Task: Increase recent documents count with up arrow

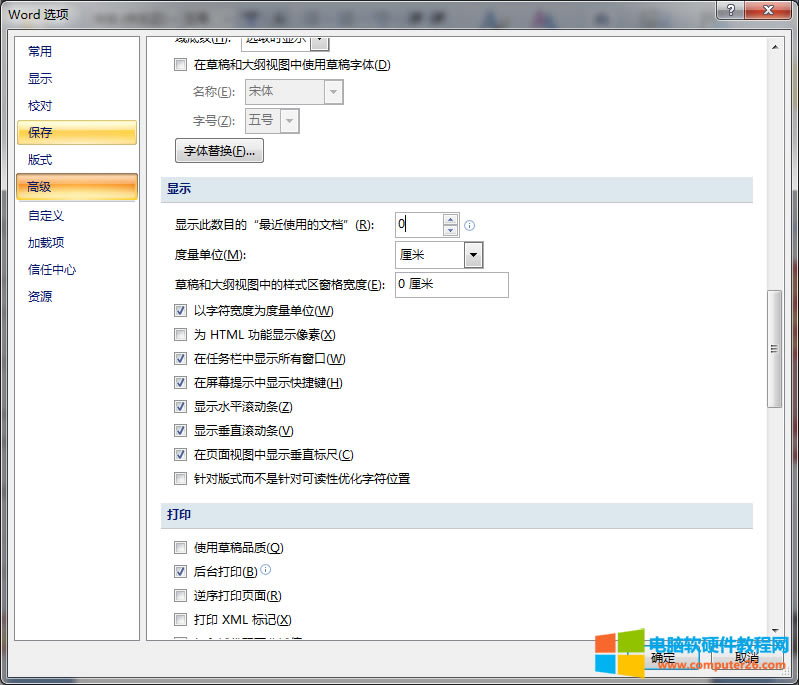Action: click(450, 219)
